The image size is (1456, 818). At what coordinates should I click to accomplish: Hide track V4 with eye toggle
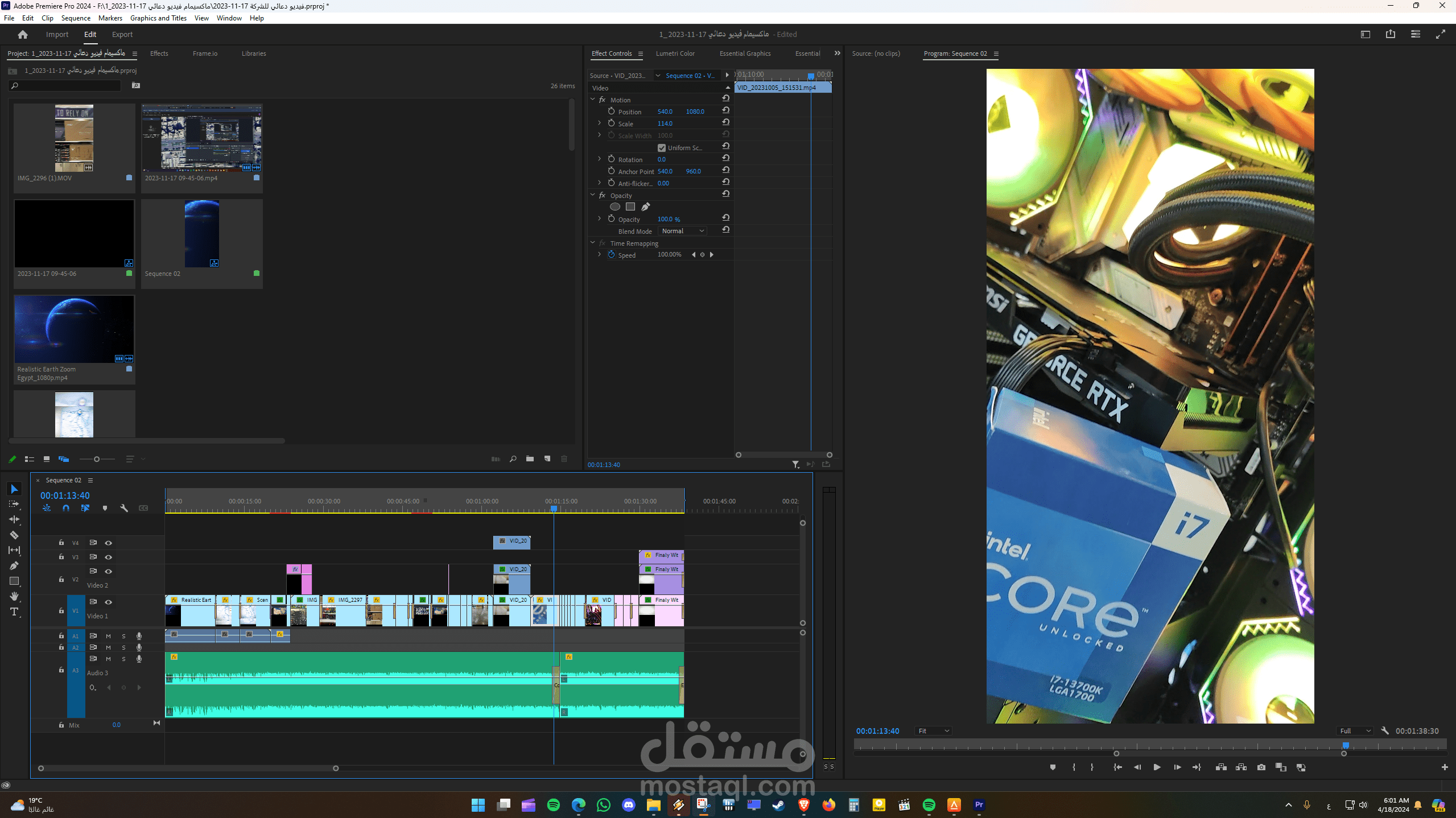108,543
